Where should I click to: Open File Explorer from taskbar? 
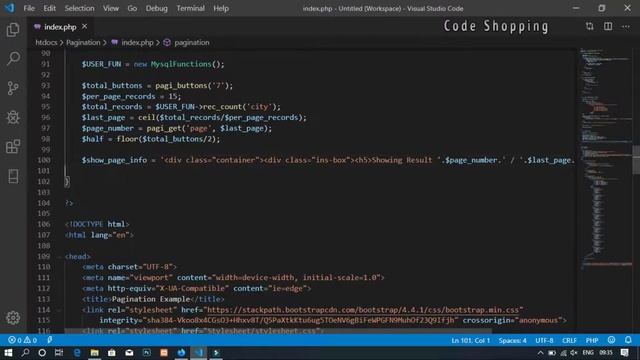[x=94, y=353]
